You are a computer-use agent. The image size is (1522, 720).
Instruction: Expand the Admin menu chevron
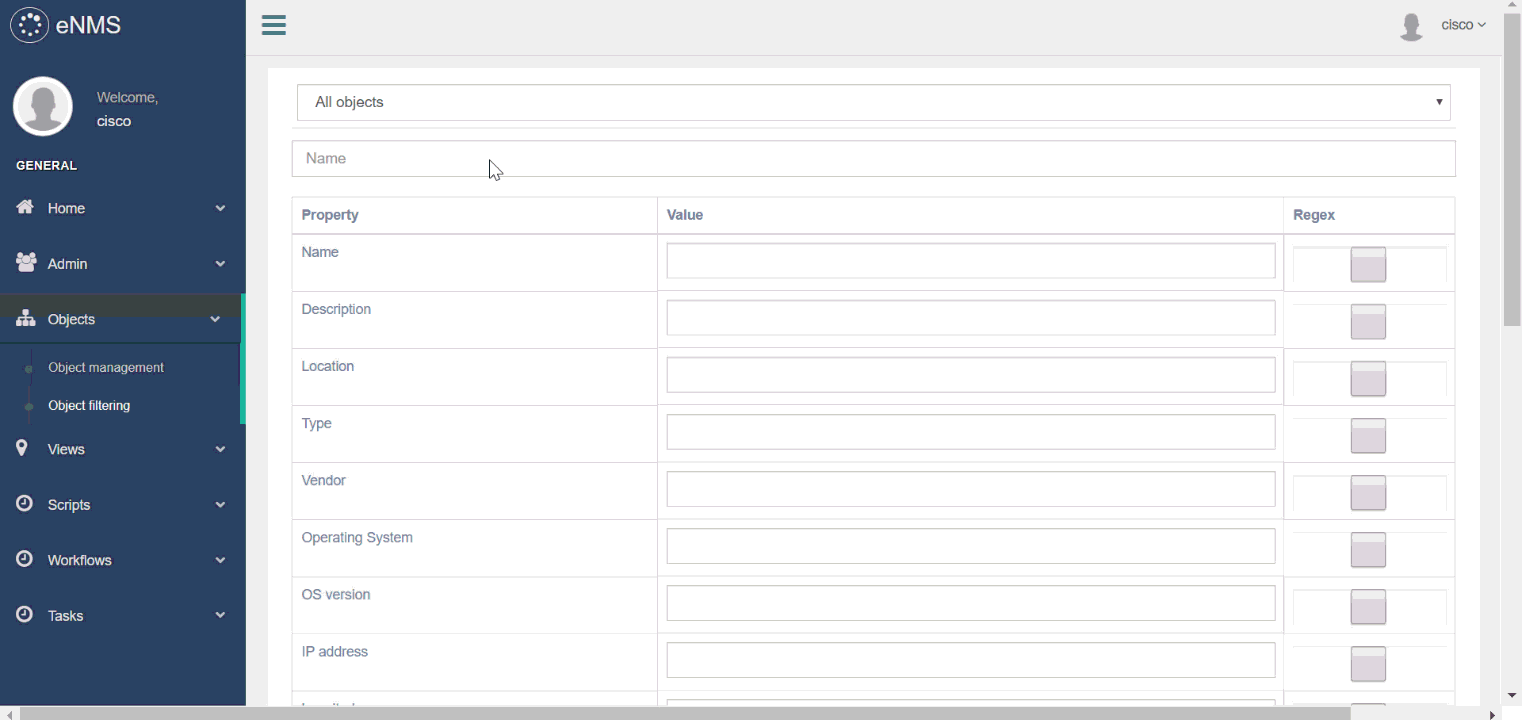click(220, 264)
